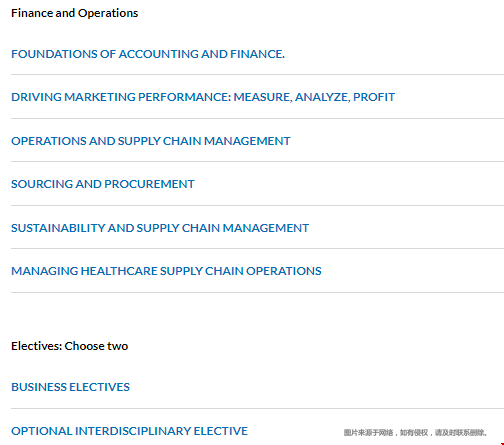Open the Business Electives link

pos(70,387)
